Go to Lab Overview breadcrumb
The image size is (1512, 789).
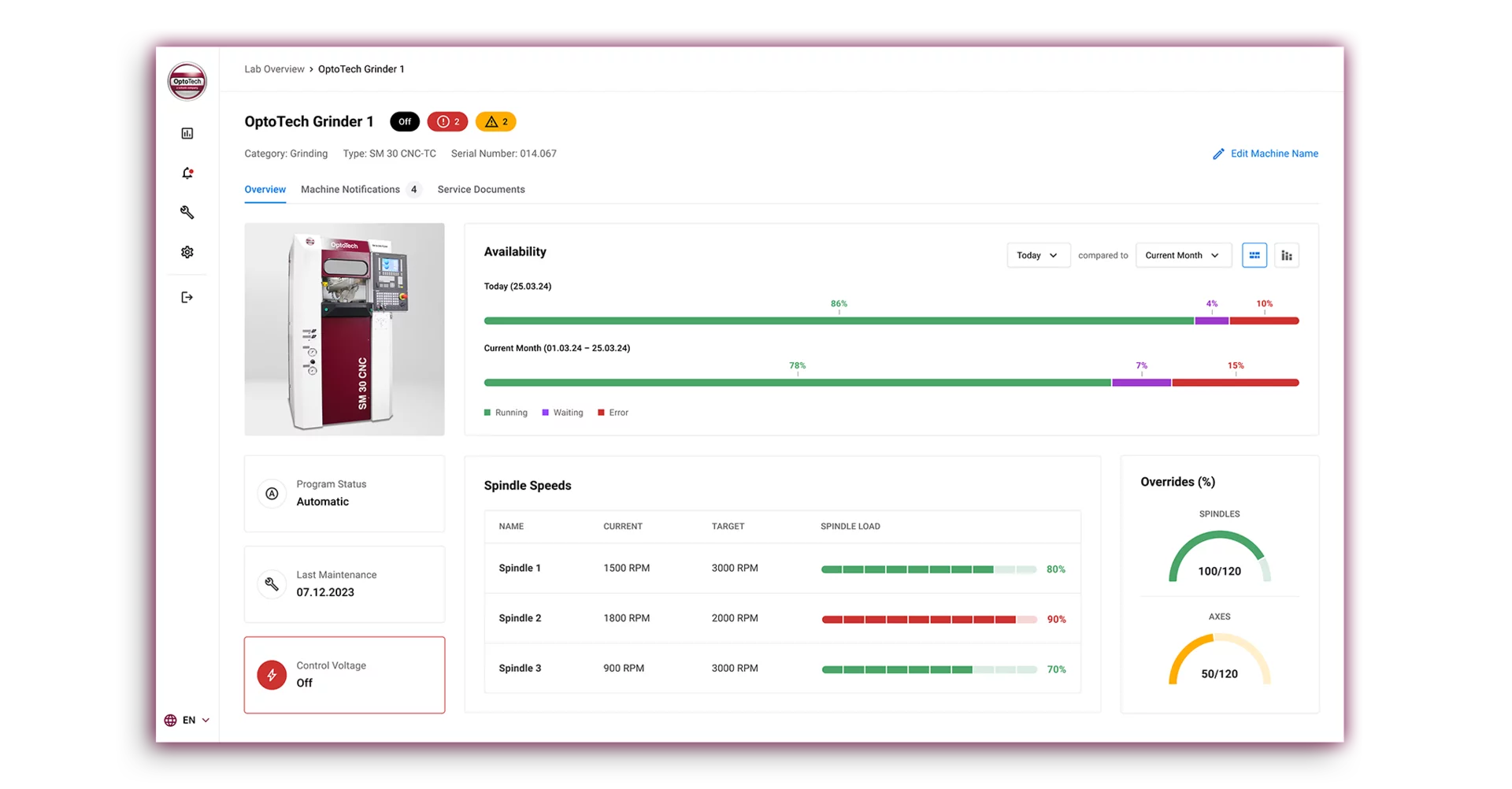(x=274, y=69)
